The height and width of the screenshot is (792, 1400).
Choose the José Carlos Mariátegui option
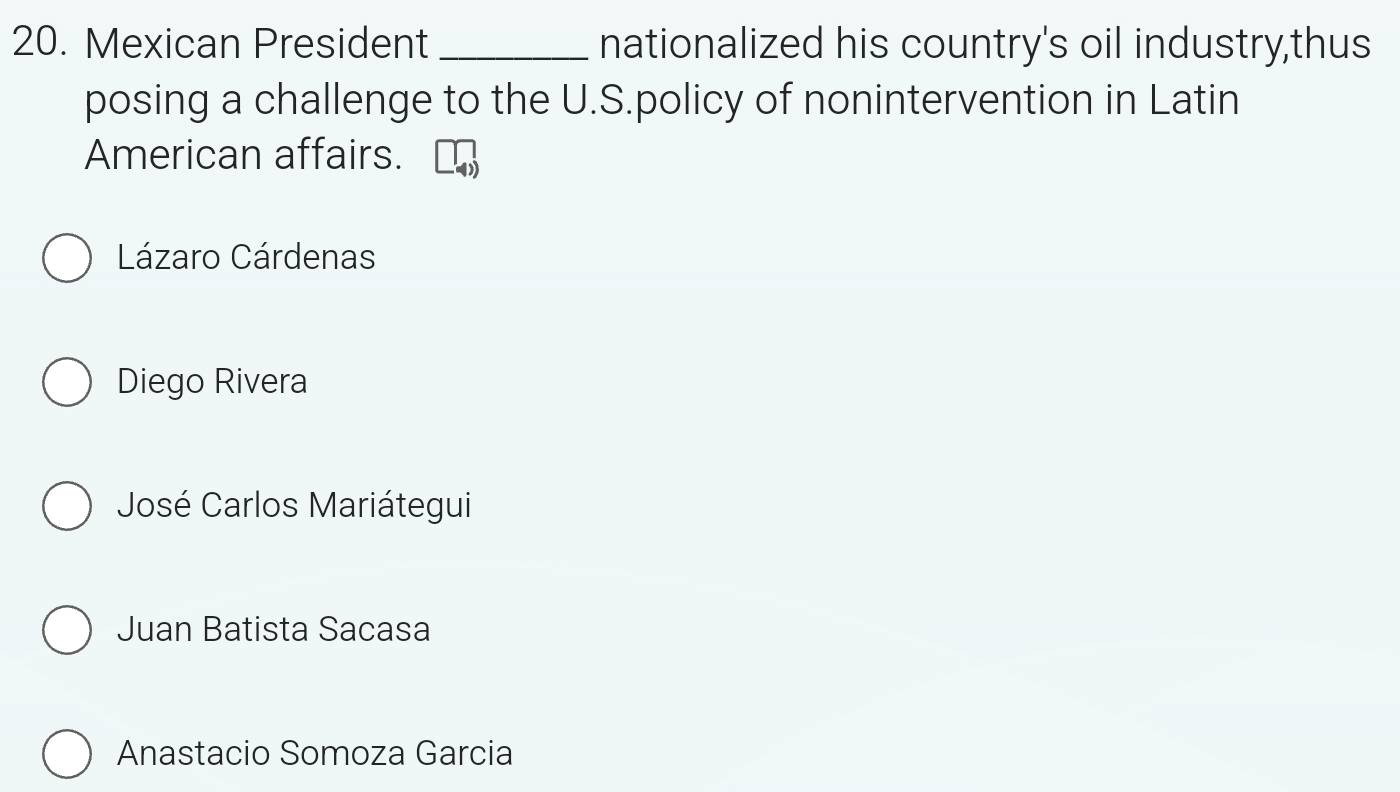[x=66, y=507]
